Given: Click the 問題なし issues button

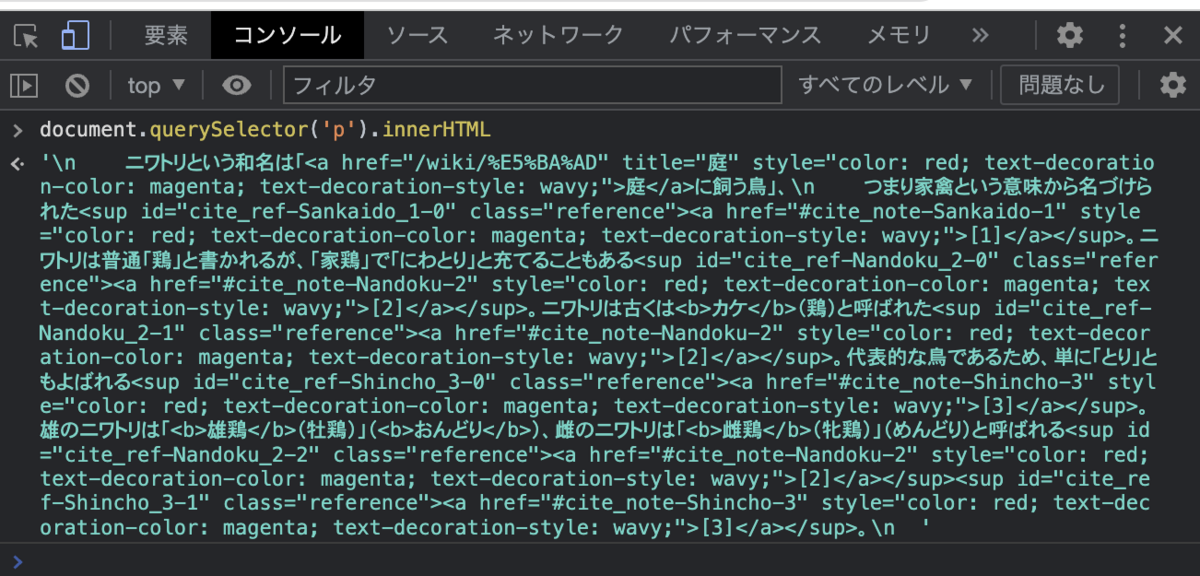Looking at the screenshot, I should [1062, 85].
